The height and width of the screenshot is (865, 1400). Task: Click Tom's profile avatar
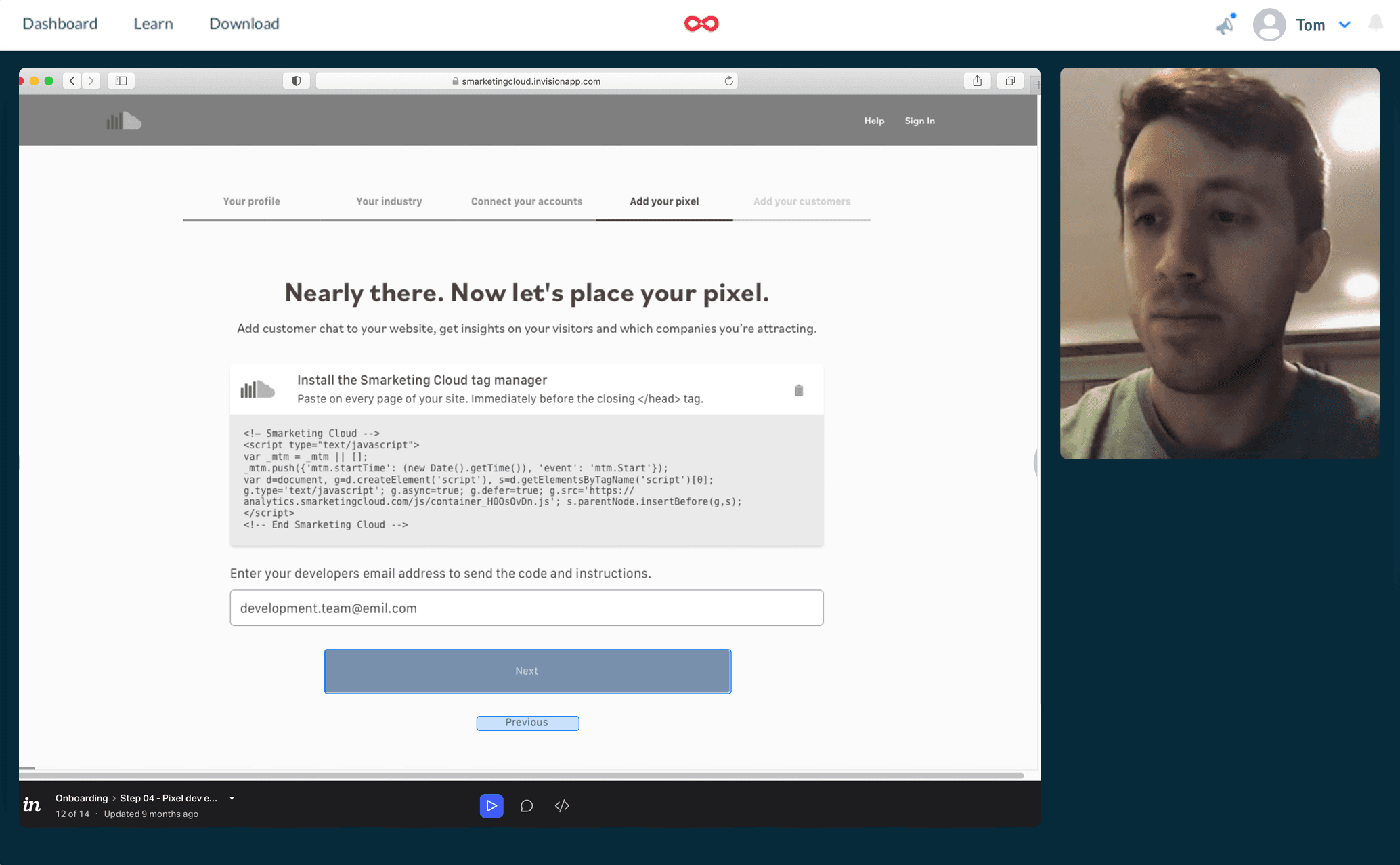[x=1269, y=25]
